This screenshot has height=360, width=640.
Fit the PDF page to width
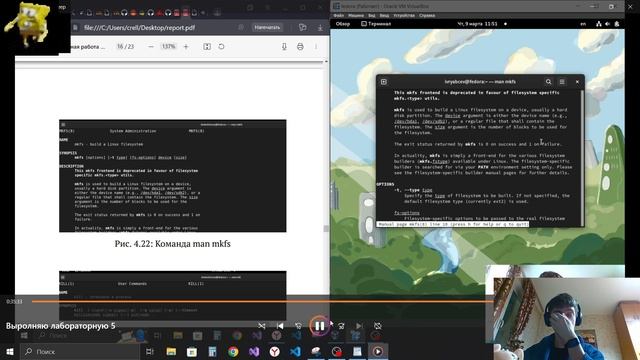tap(207, 47)
